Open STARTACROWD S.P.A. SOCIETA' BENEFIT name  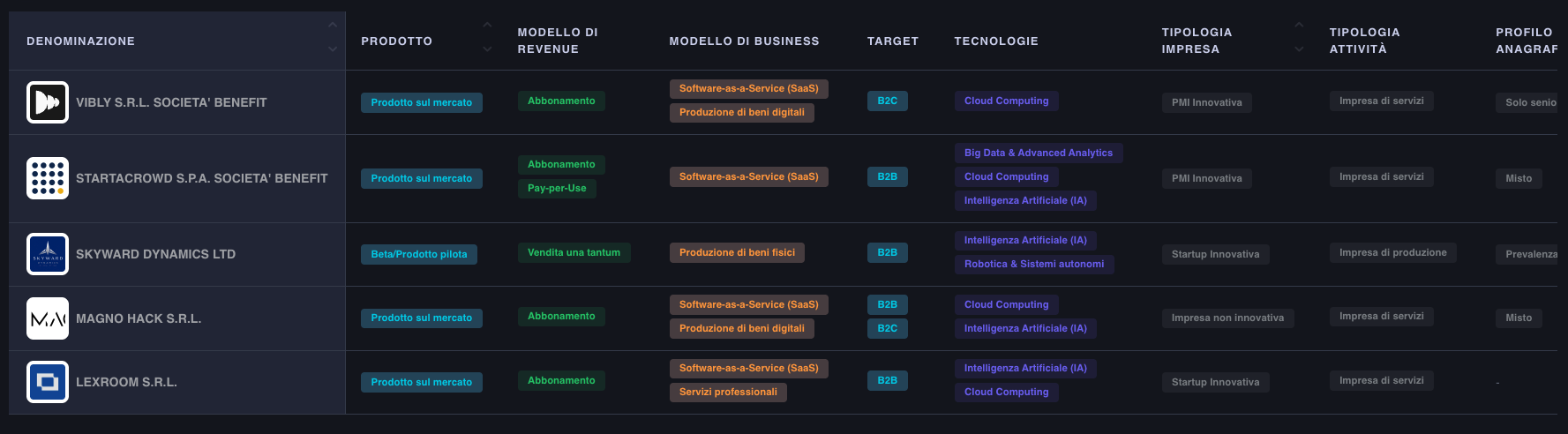point(201,178)
